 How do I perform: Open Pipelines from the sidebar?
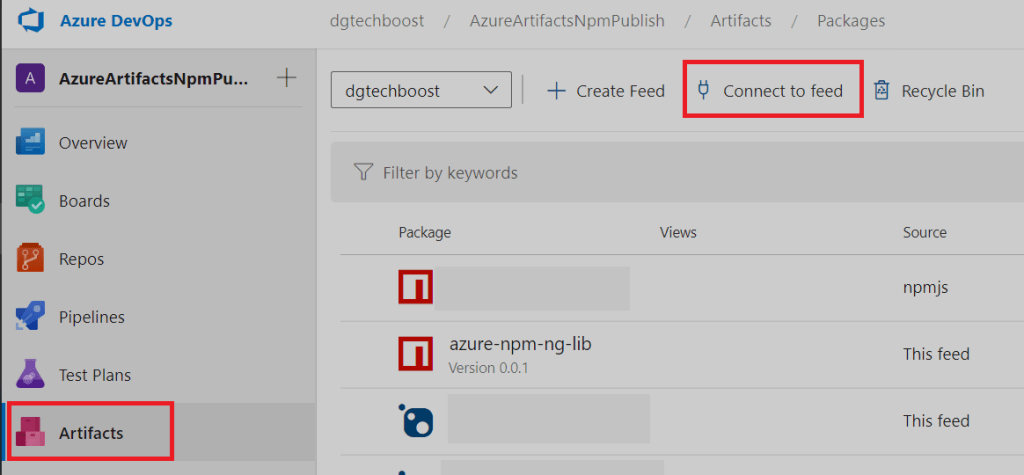coord(91,317)
